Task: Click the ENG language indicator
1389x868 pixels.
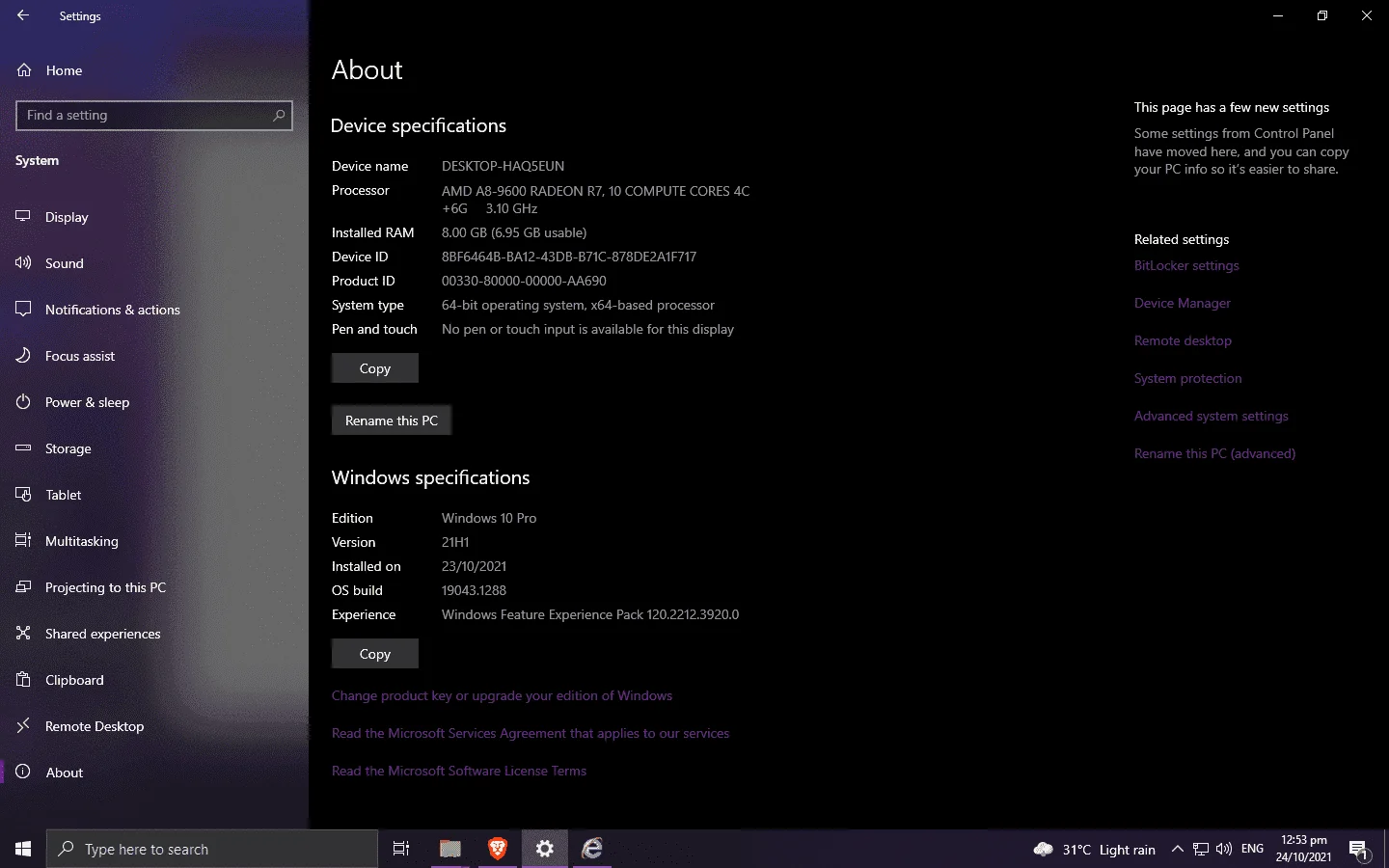Action: (x=1252, y=849)
